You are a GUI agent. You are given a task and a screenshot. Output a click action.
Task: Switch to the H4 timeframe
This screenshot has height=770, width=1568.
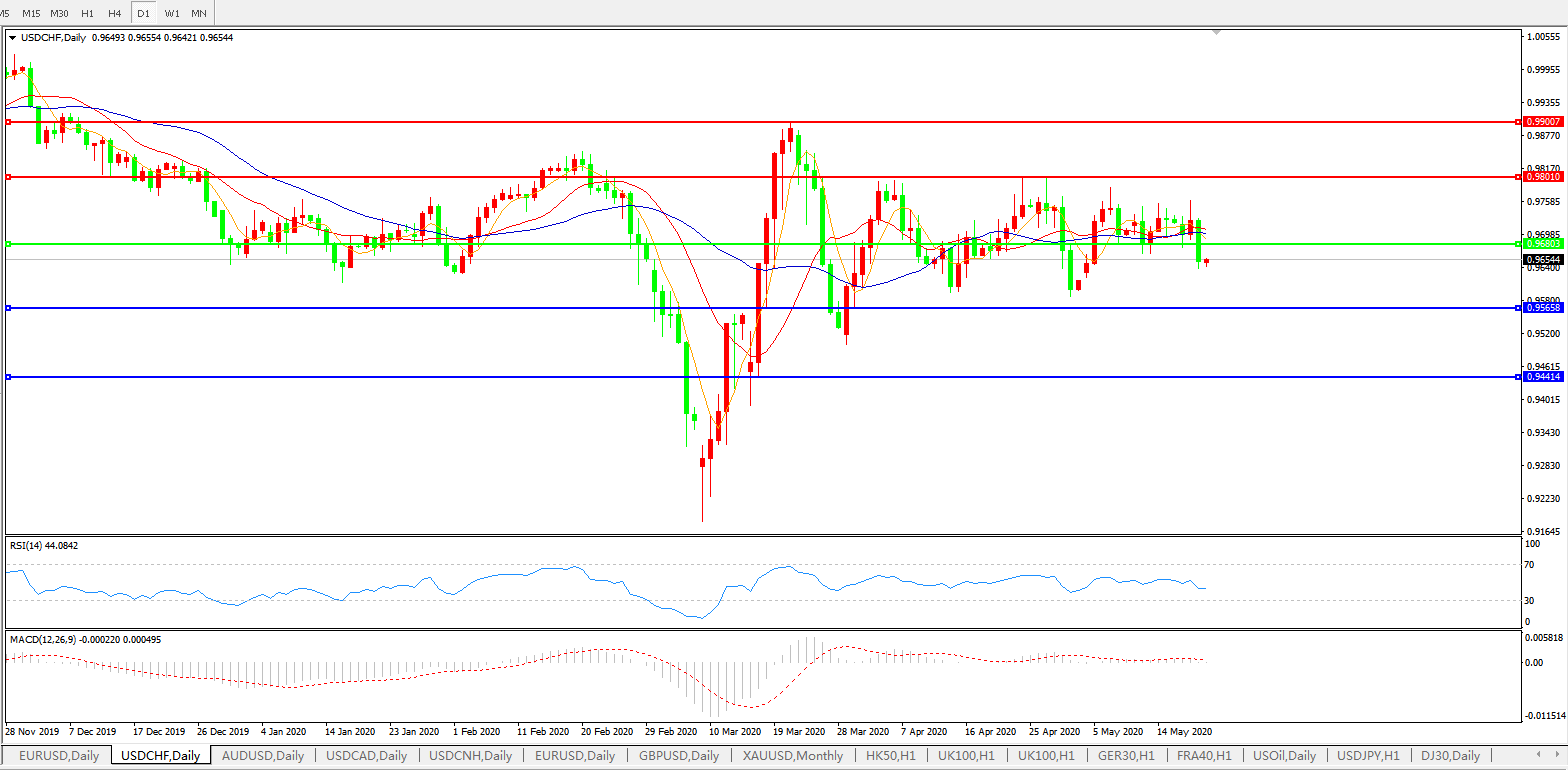point(115,13)
